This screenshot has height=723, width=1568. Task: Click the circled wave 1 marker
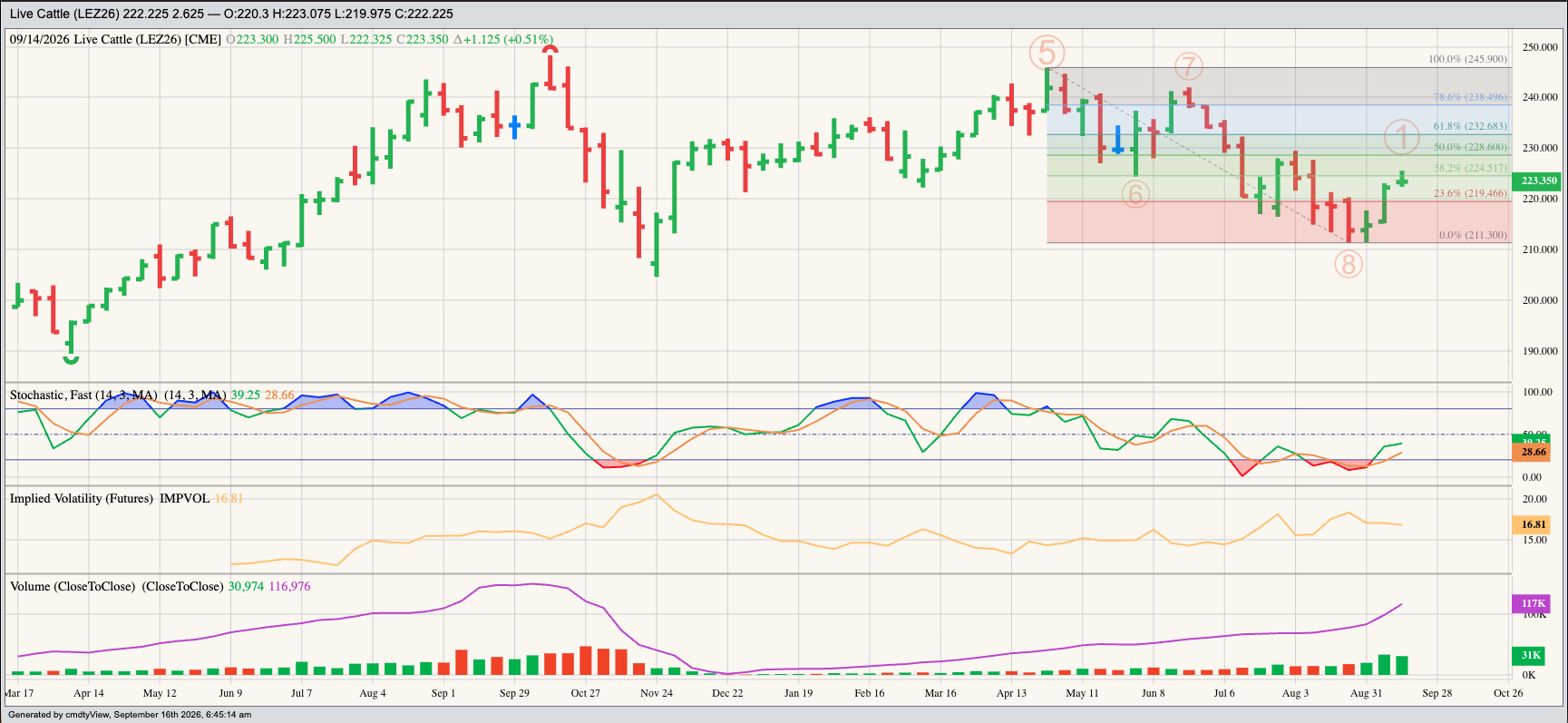pyautogui.click(x=1402, y=138)
